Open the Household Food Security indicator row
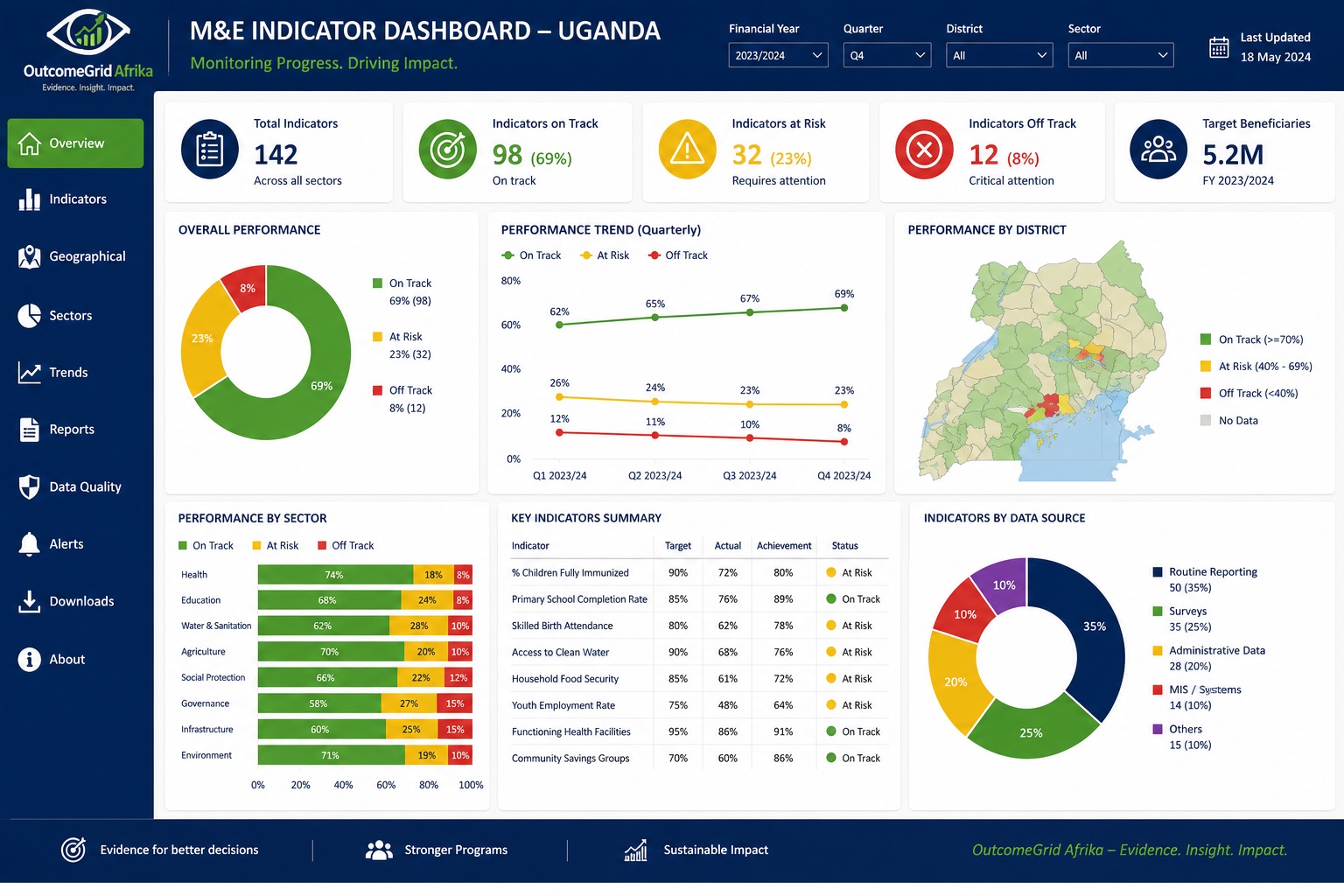This screenshot has height=896, width=1344. tap(699, 679)
